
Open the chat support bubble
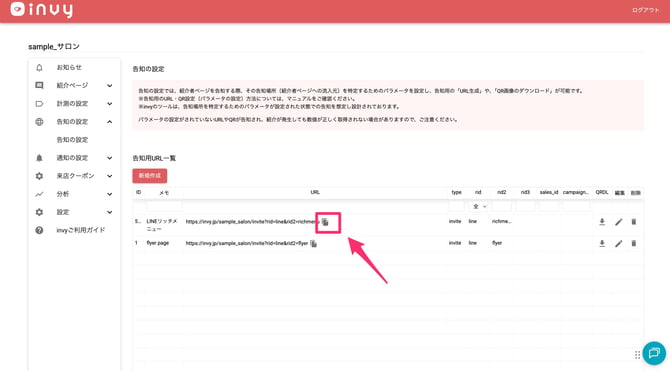(654, 353)
